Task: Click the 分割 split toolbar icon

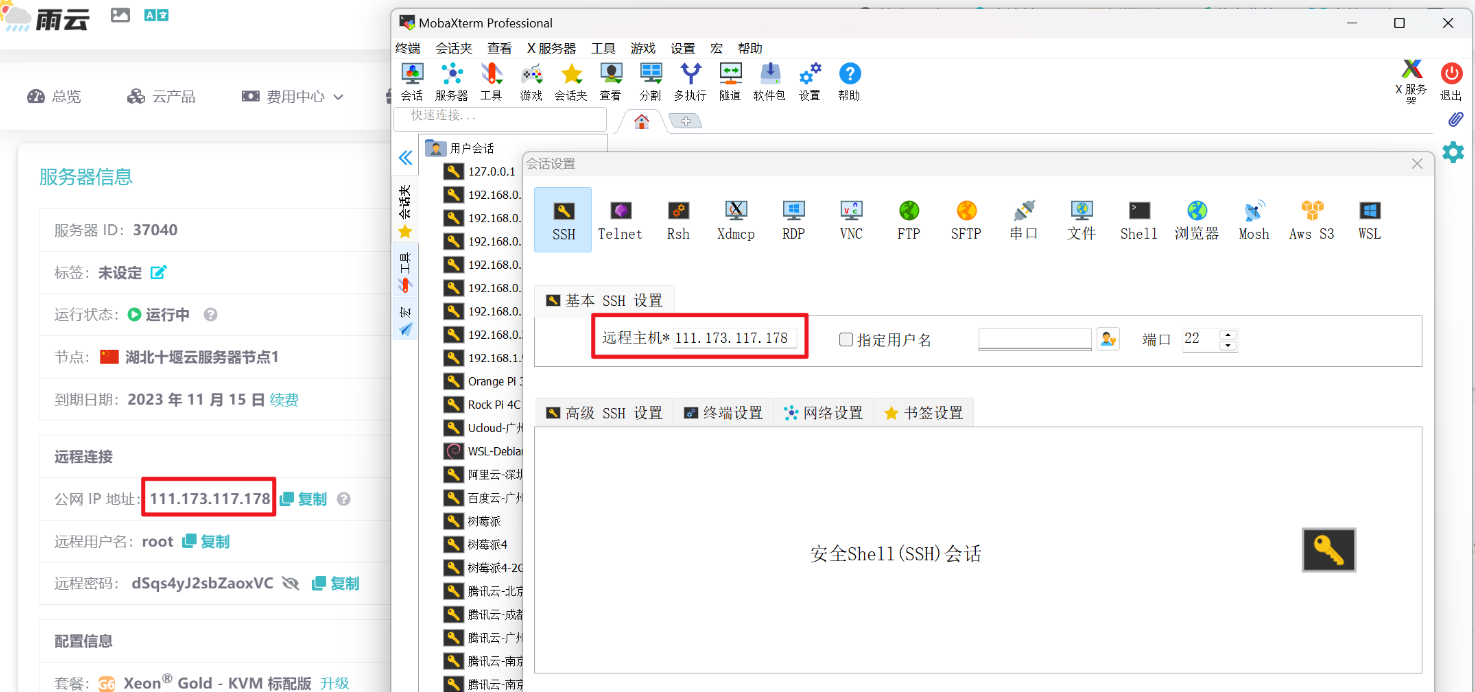Action: pyautogui.click(x=651, y=81)
